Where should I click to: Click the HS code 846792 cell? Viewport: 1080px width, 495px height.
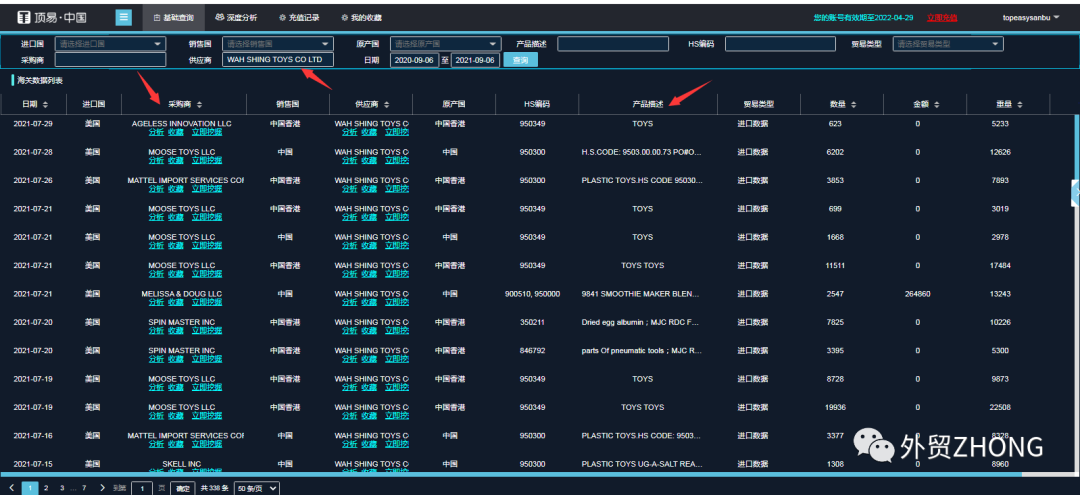(532, 350)
